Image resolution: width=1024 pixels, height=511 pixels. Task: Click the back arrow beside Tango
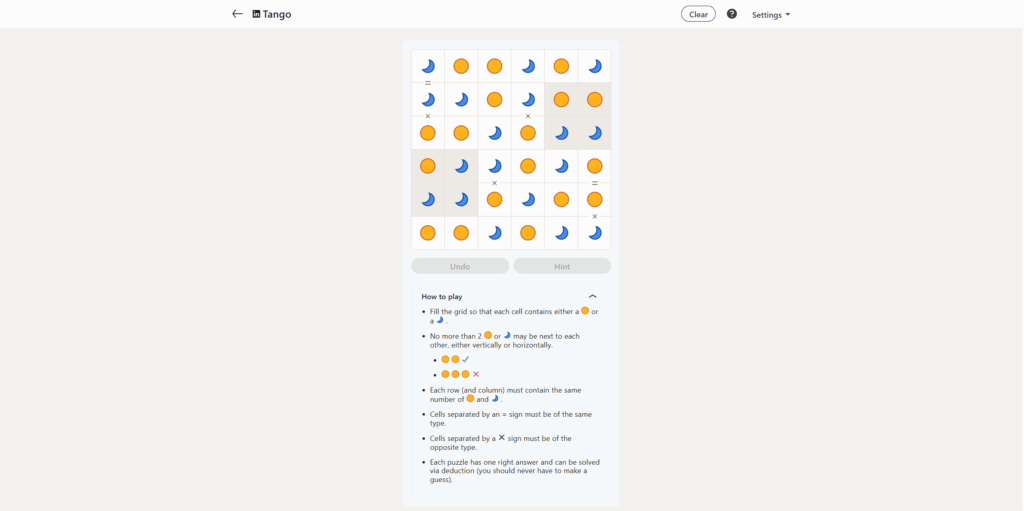(x=237, y=14)
